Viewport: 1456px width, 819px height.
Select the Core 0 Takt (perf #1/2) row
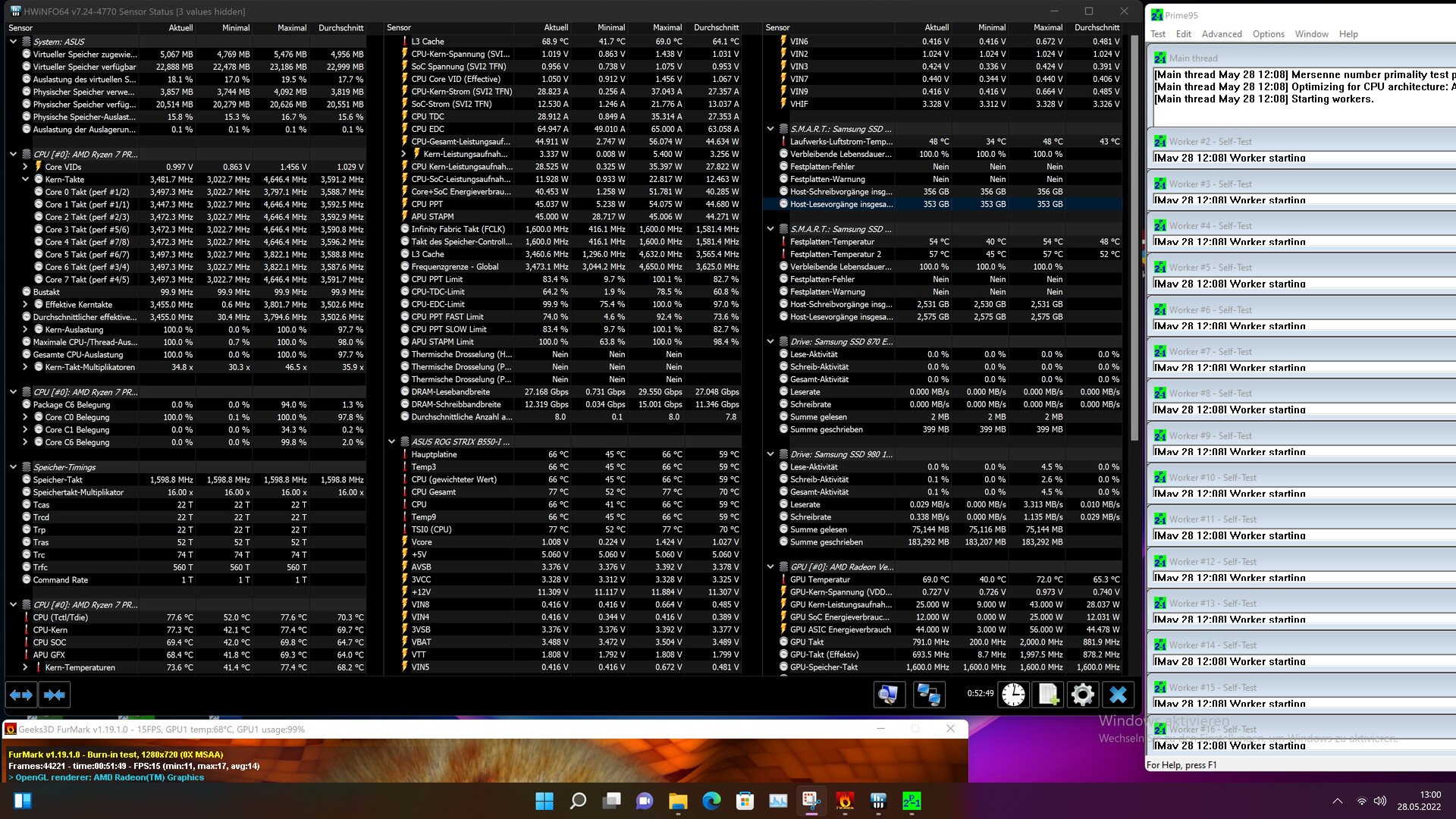coord(186,192)
